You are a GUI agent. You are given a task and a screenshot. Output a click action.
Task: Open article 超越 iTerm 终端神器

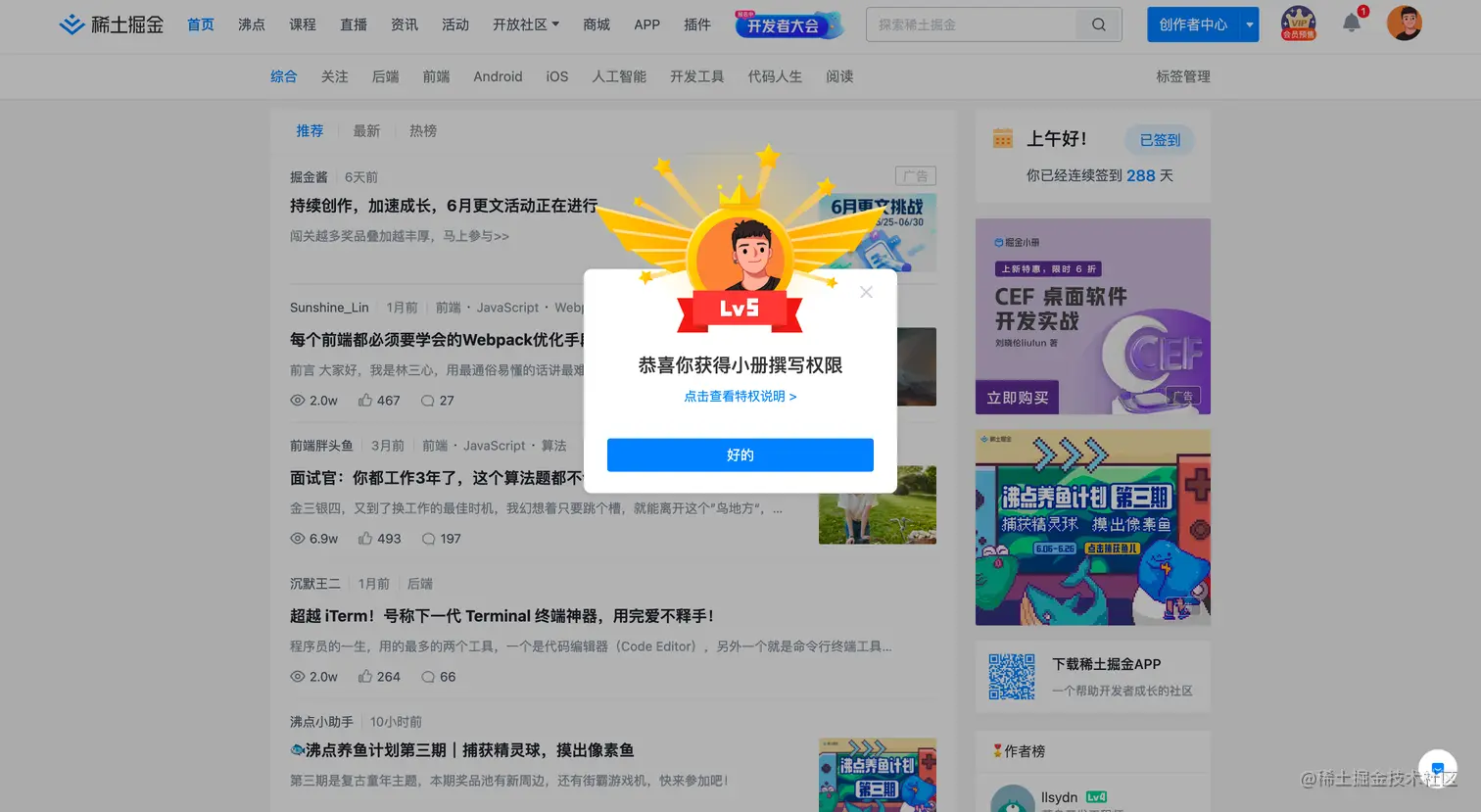click(x=502, y=616)
